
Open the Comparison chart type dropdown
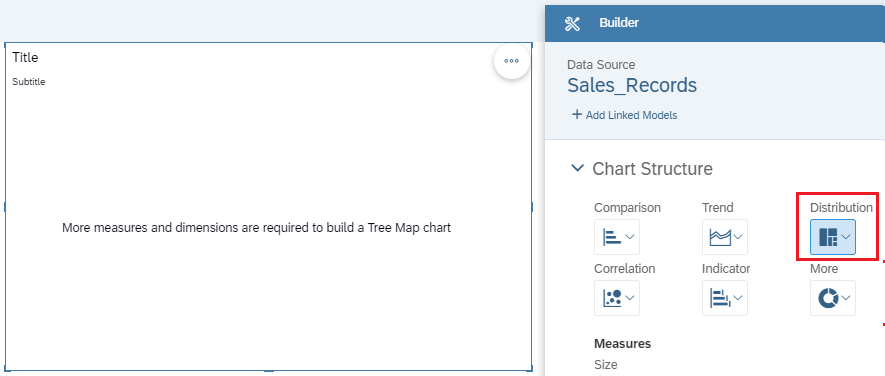[617, 237]
